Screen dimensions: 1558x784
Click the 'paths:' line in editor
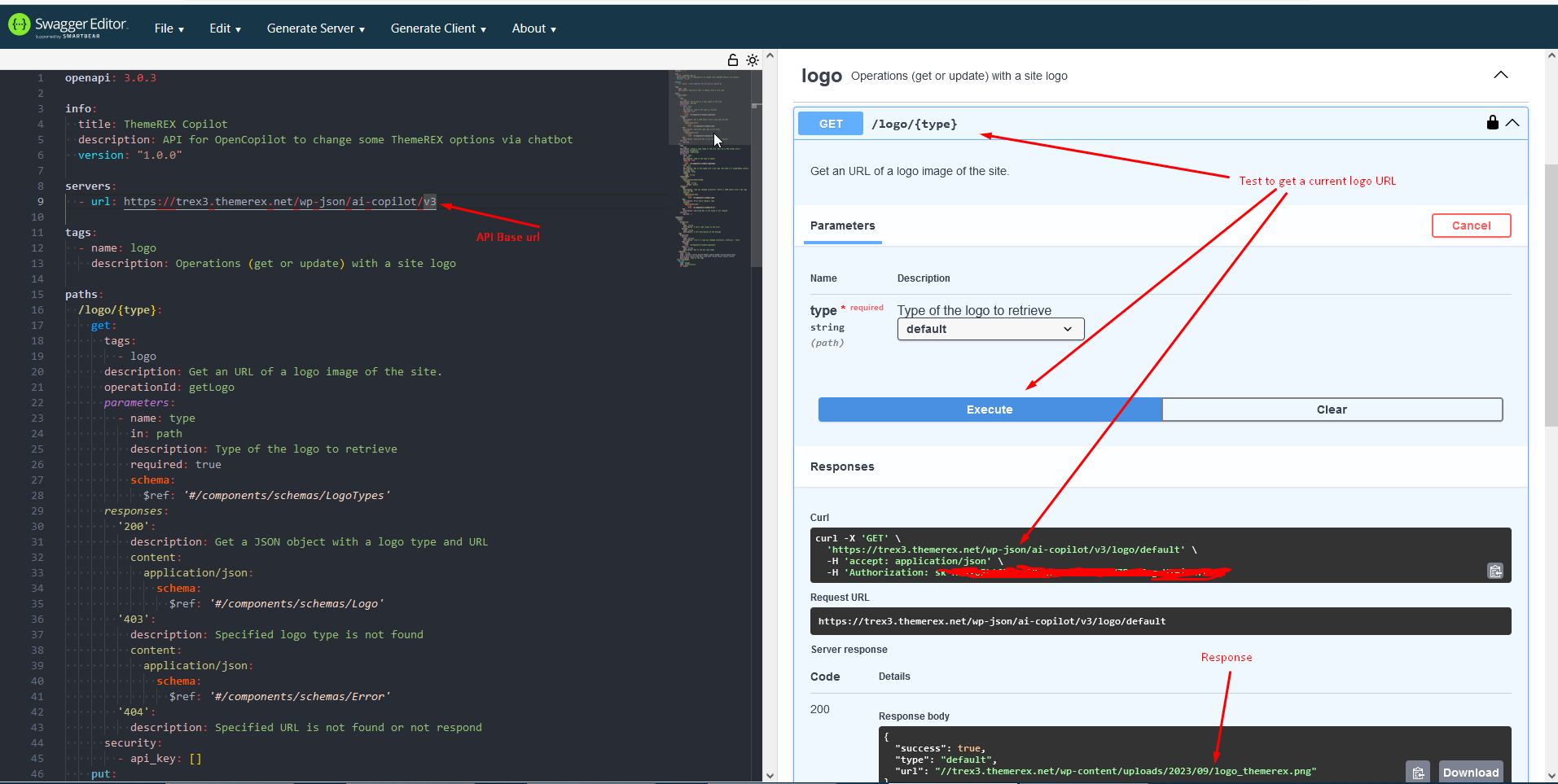click(84, 295)
